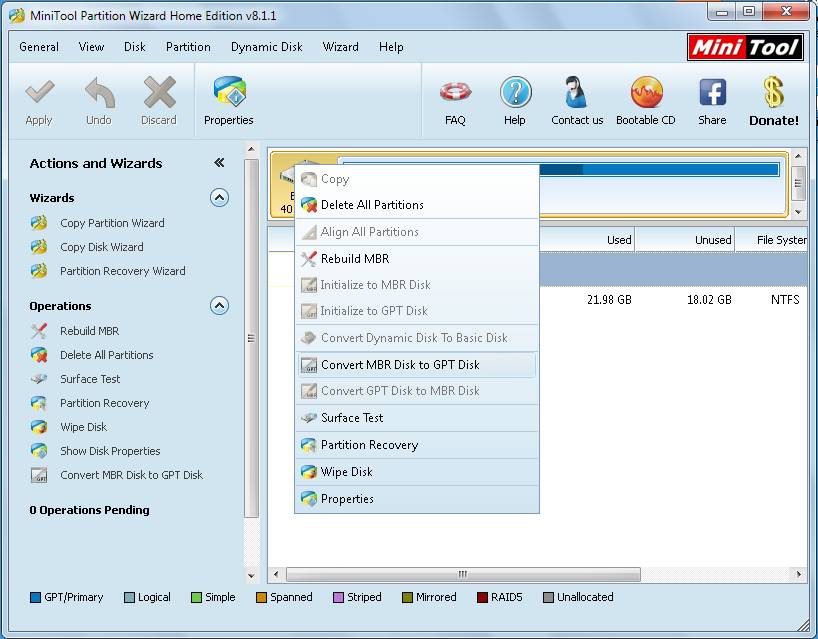Start Partition Recovery Wizard link
This screenshot has height=639, width=818.
coord(123,271)
